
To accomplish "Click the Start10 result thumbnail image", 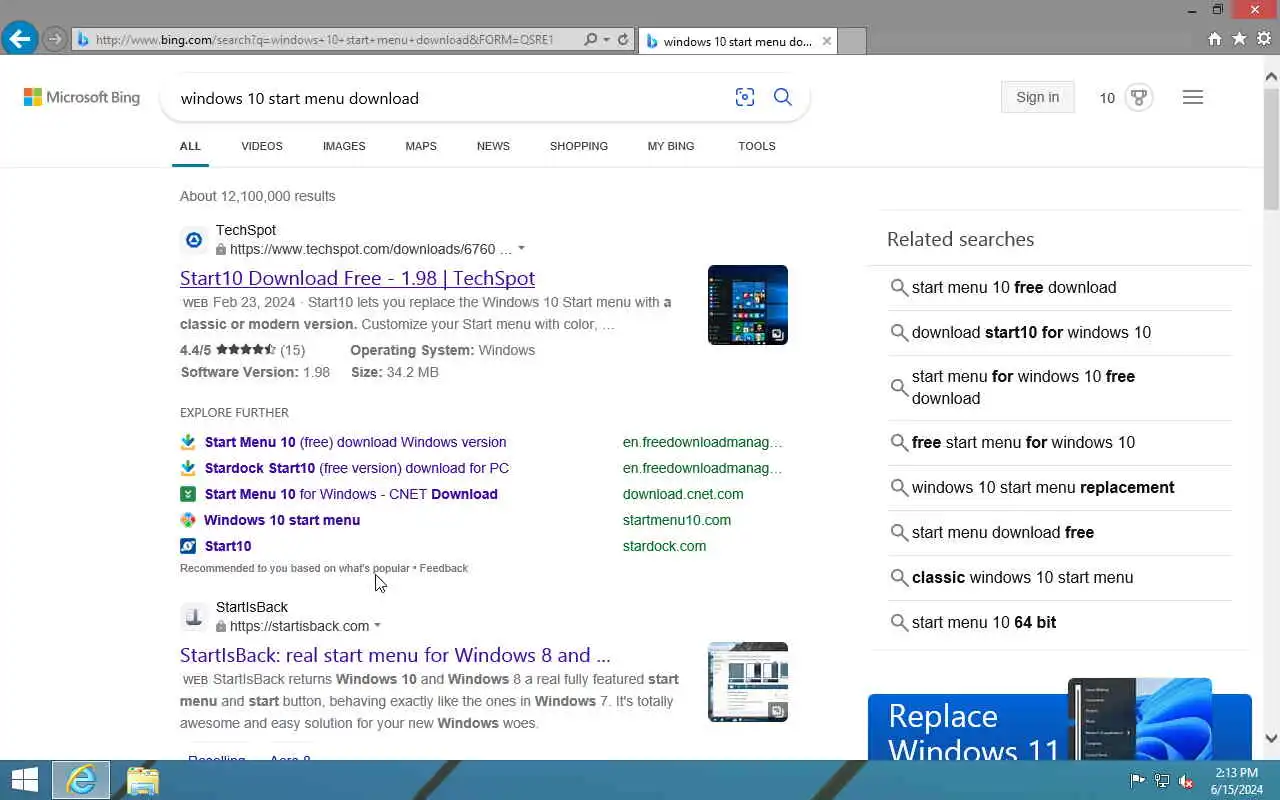I will click(748, 305).
